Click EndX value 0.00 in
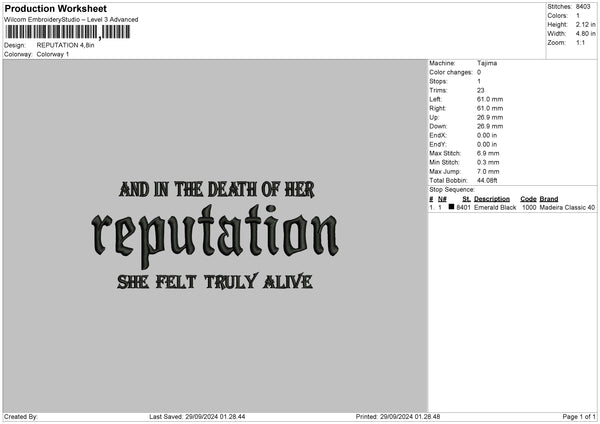 tap(487, 135)
